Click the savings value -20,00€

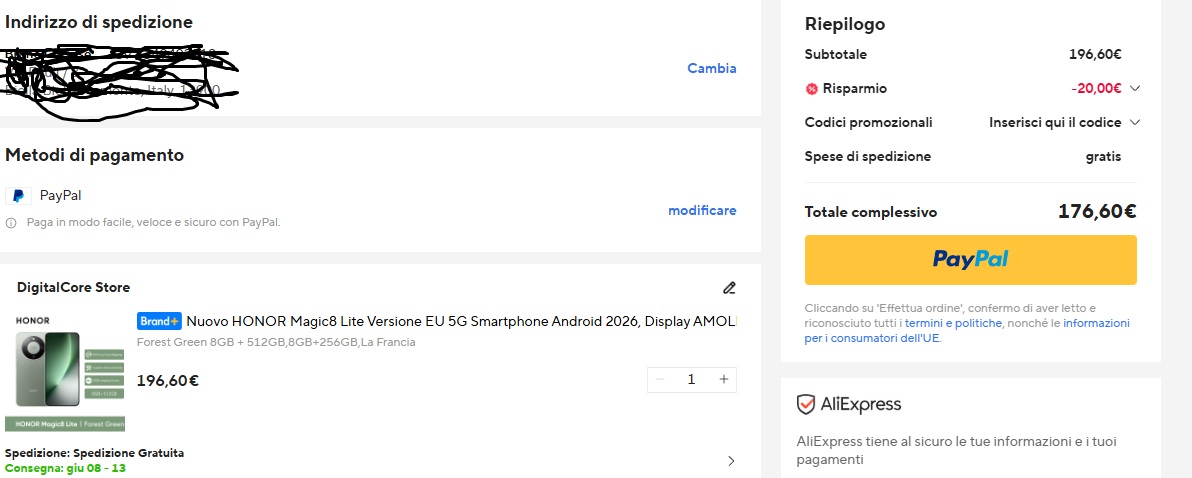coord(1096,88)
